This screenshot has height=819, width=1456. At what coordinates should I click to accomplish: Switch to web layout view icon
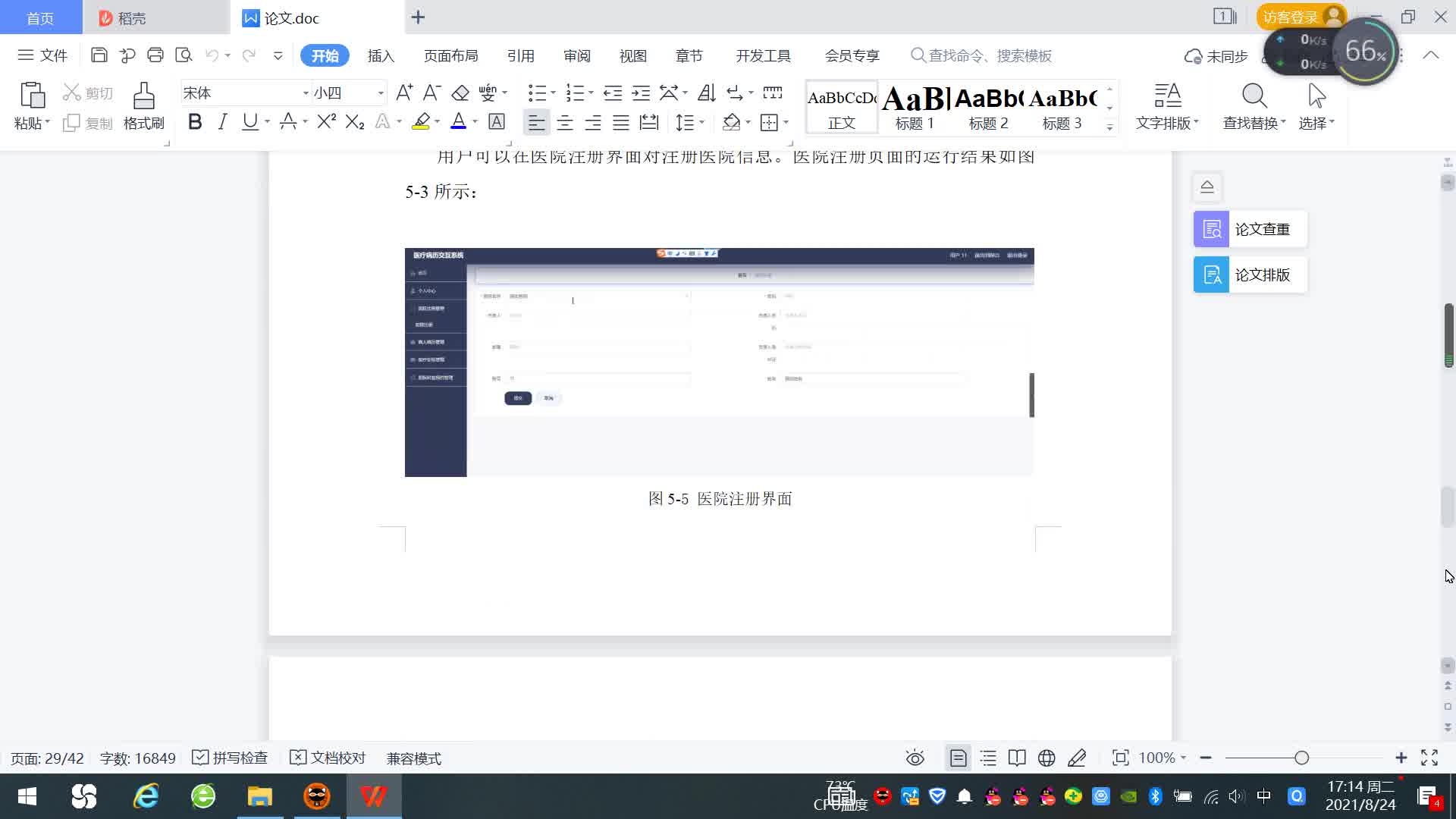click(x=1046, y=758)
